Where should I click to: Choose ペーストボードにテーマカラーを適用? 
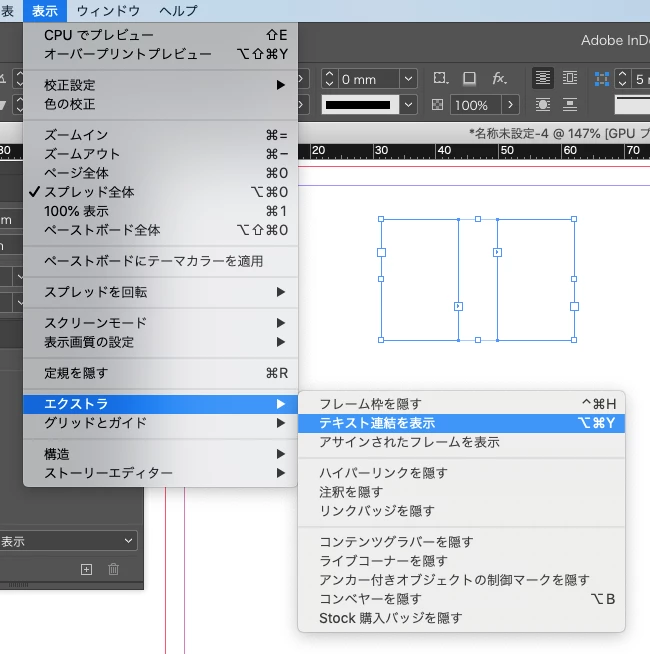(x=161, y=261)
